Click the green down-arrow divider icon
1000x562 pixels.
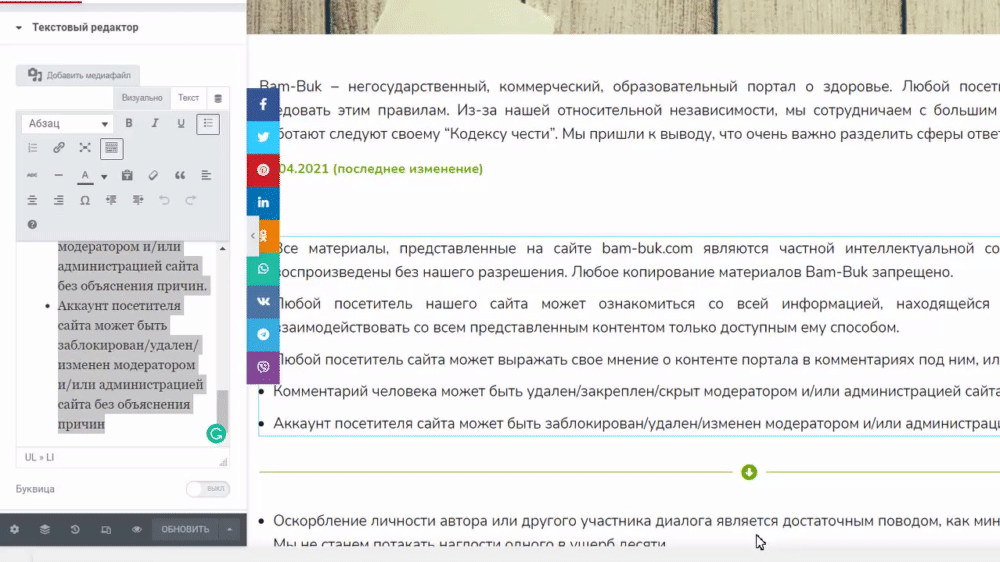pos(749,472)
